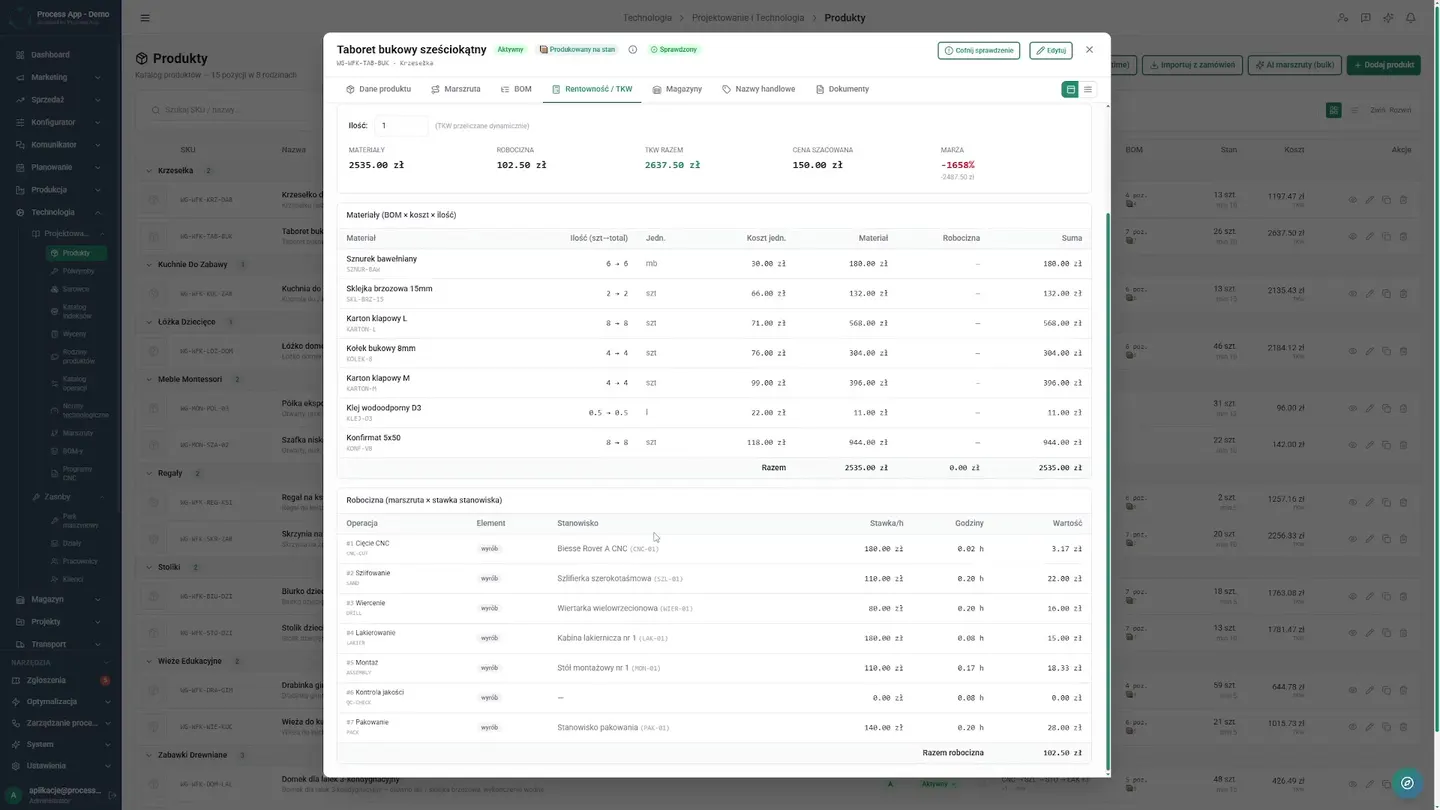
Task: Click the Produkowany na stan badge
Action: click(577, 49)
